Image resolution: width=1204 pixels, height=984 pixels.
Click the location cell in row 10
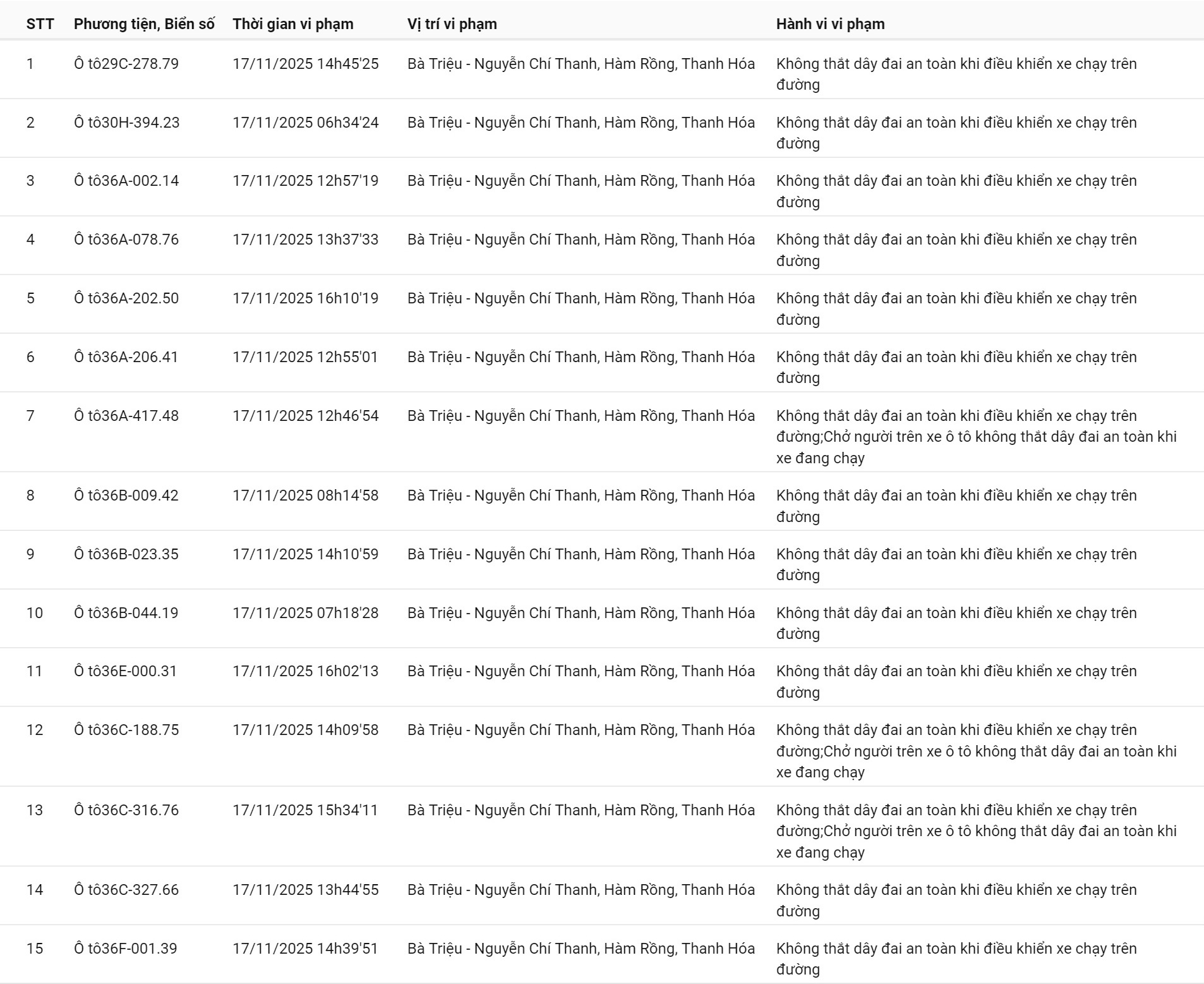pyautogui.click(x=581, y=613)
